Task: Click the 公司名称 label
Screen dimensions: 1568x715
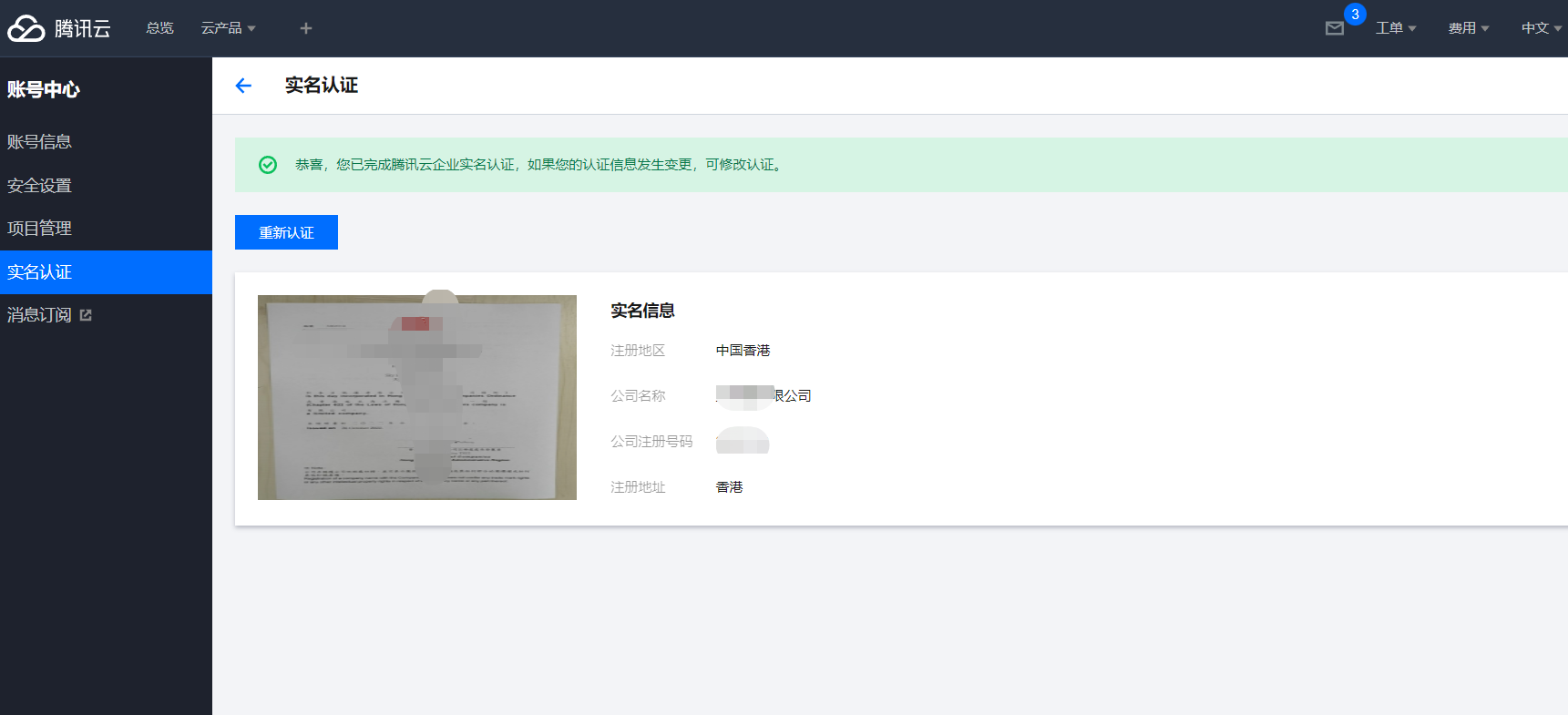Action: coord(638,396)
